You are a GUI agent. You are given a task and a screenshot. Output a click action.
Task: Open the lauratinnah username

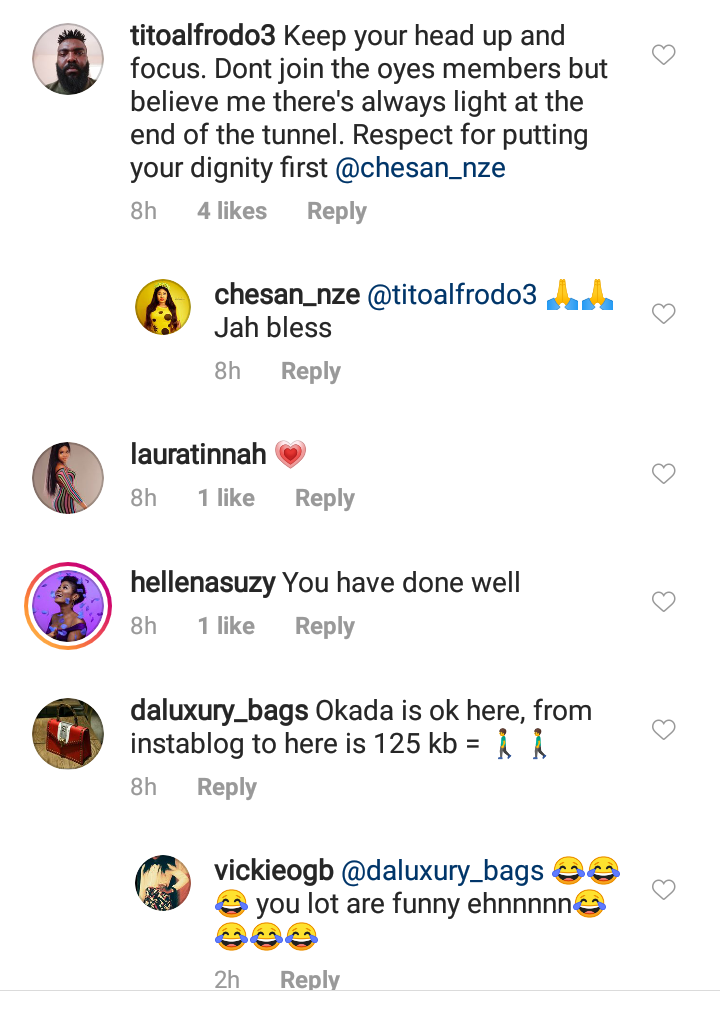[x=198, y=455]
